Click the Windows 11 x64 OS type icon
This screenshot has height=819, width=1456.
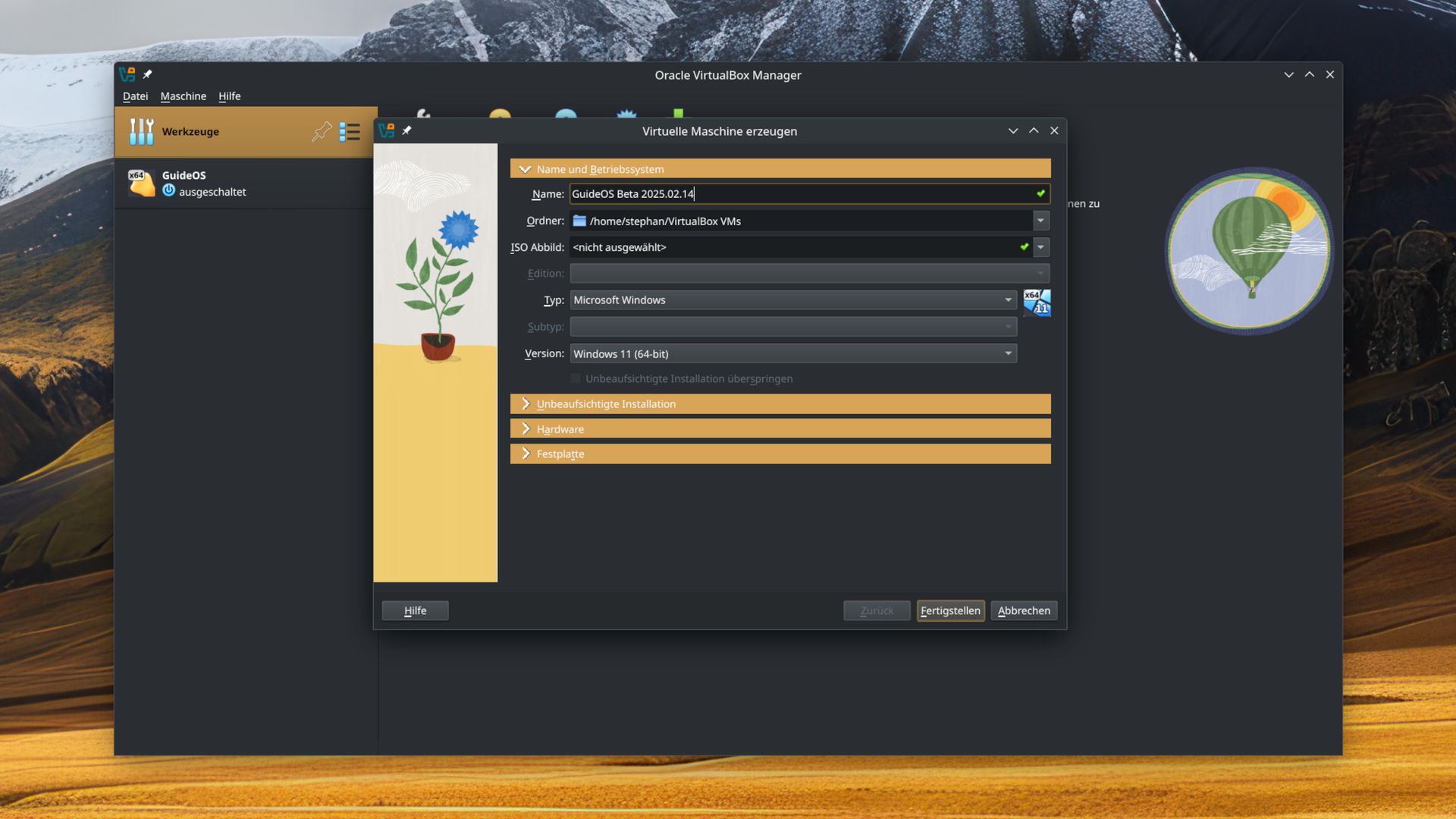(1037, 302)
